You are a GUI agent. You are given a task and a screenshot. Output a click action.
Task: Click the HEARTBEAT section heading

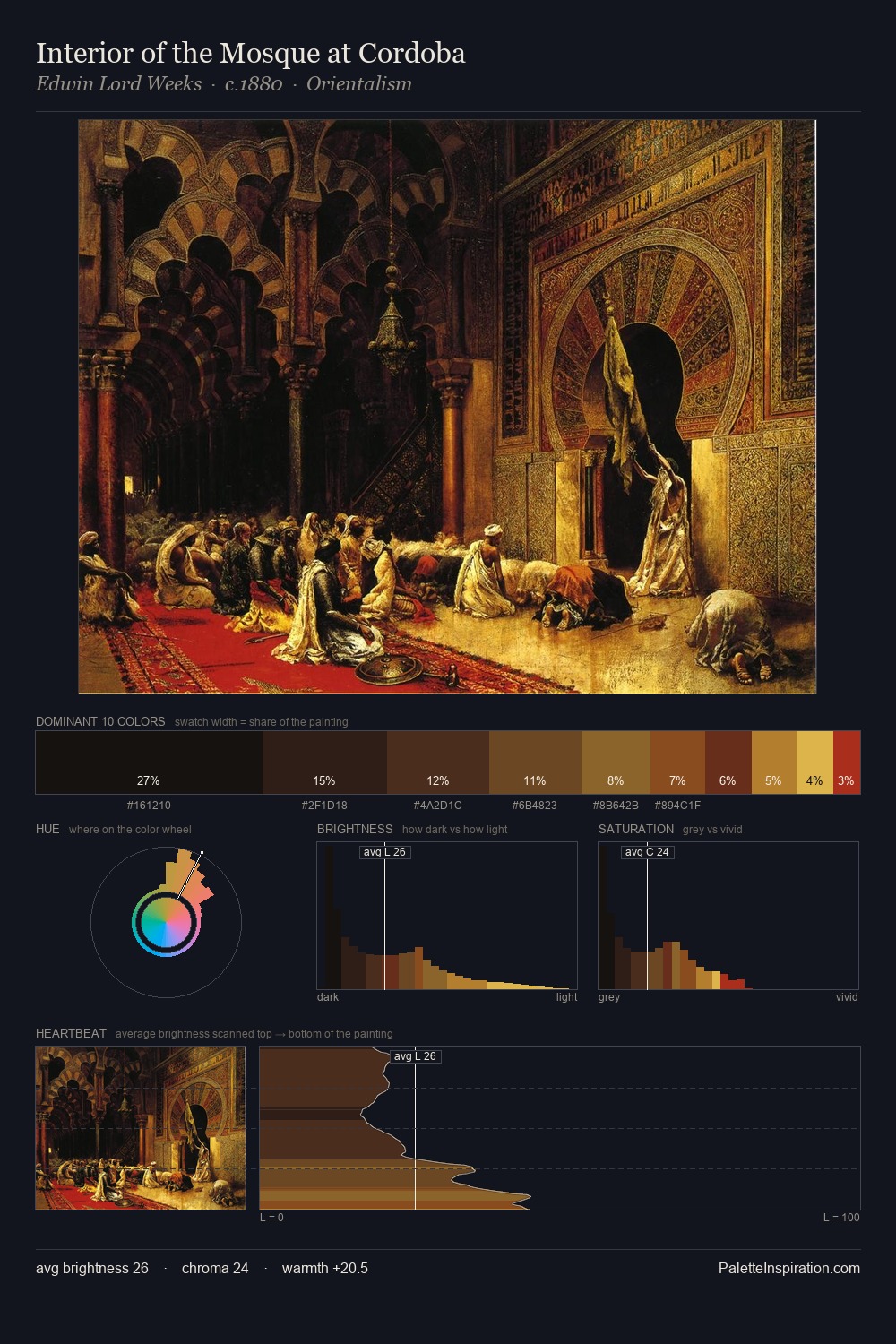pos(71,1033)
